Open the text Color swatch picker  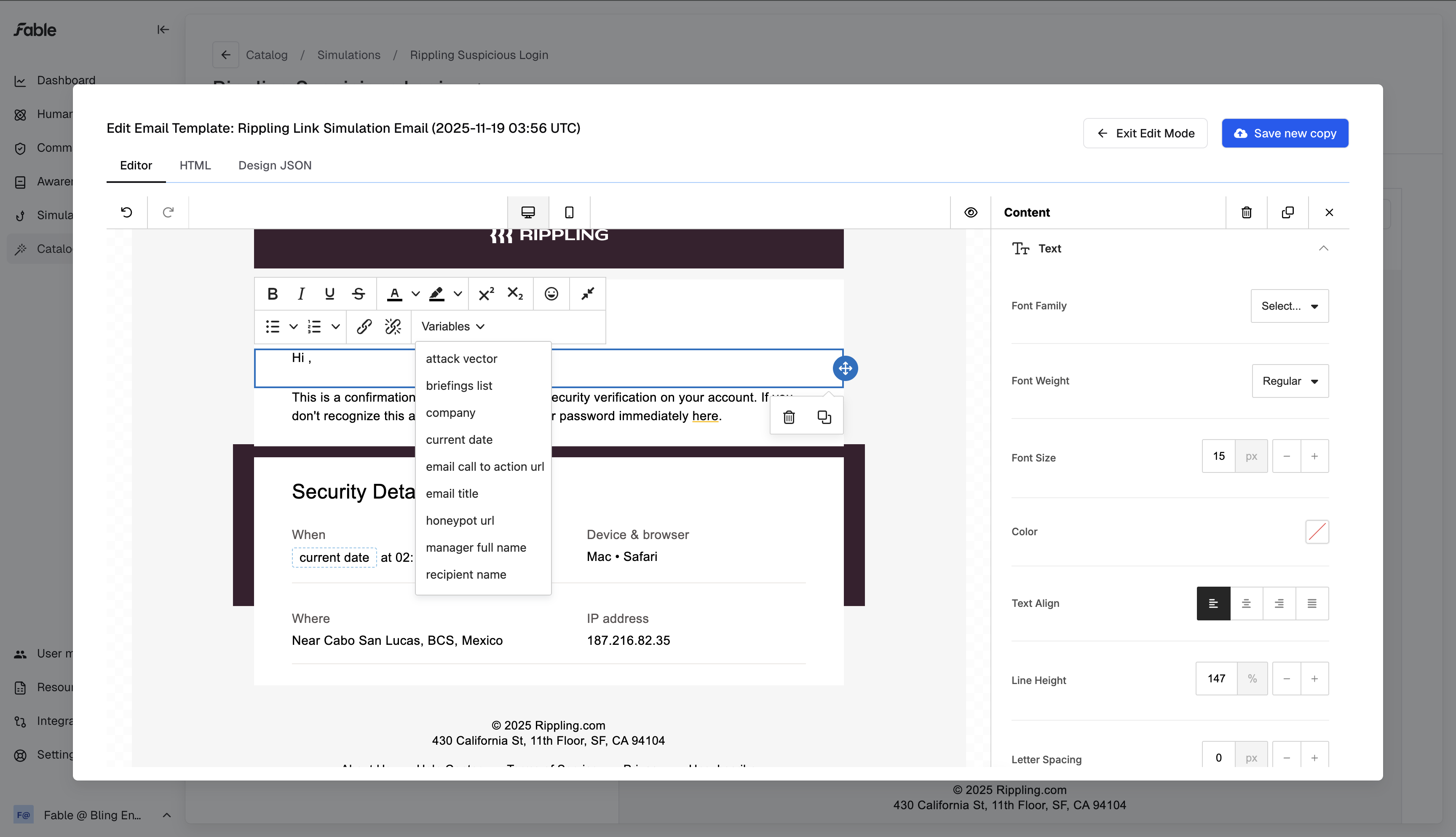[1317, 532]
